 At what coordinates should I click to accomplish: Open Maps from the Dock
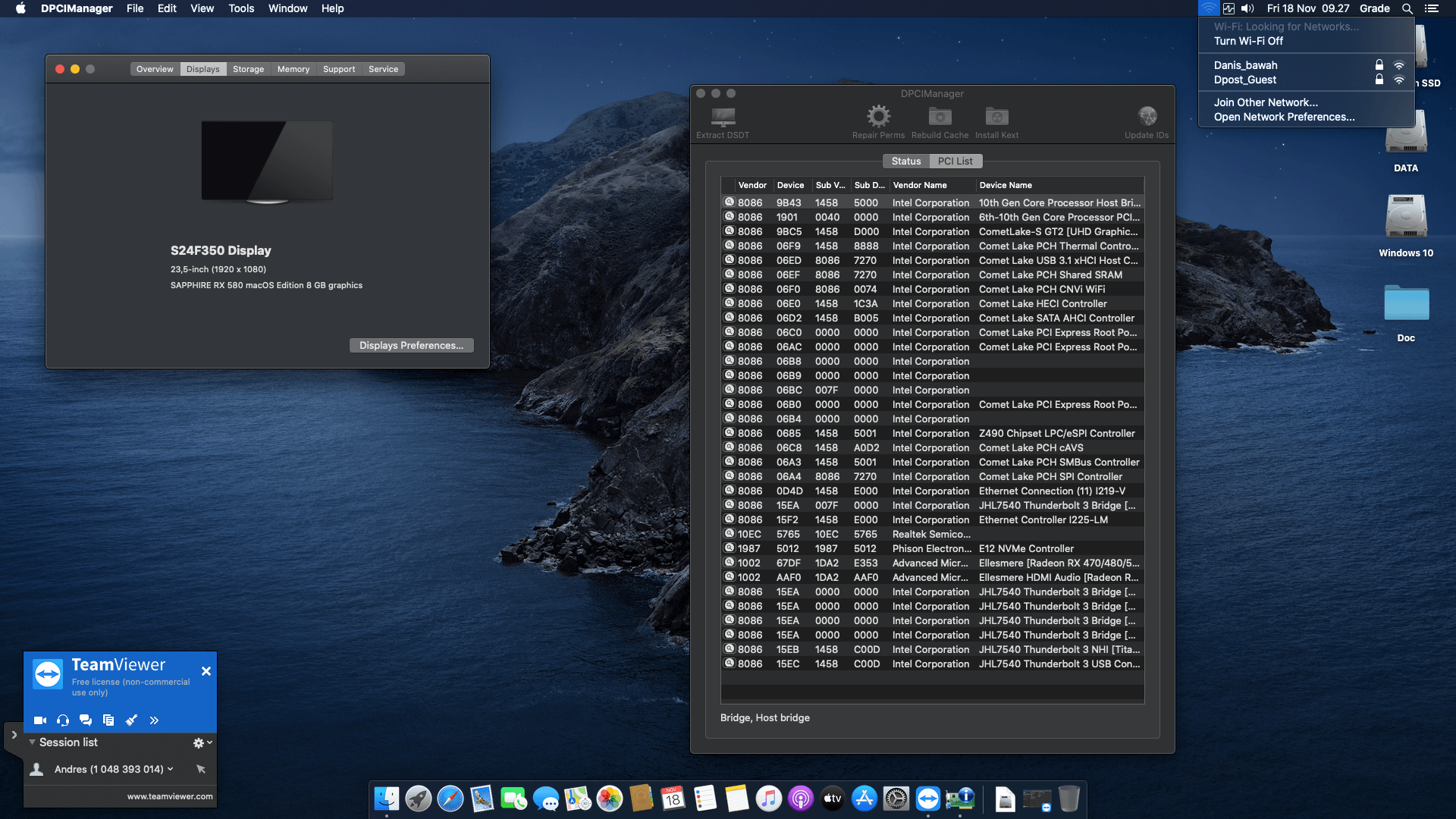(578, 799)
